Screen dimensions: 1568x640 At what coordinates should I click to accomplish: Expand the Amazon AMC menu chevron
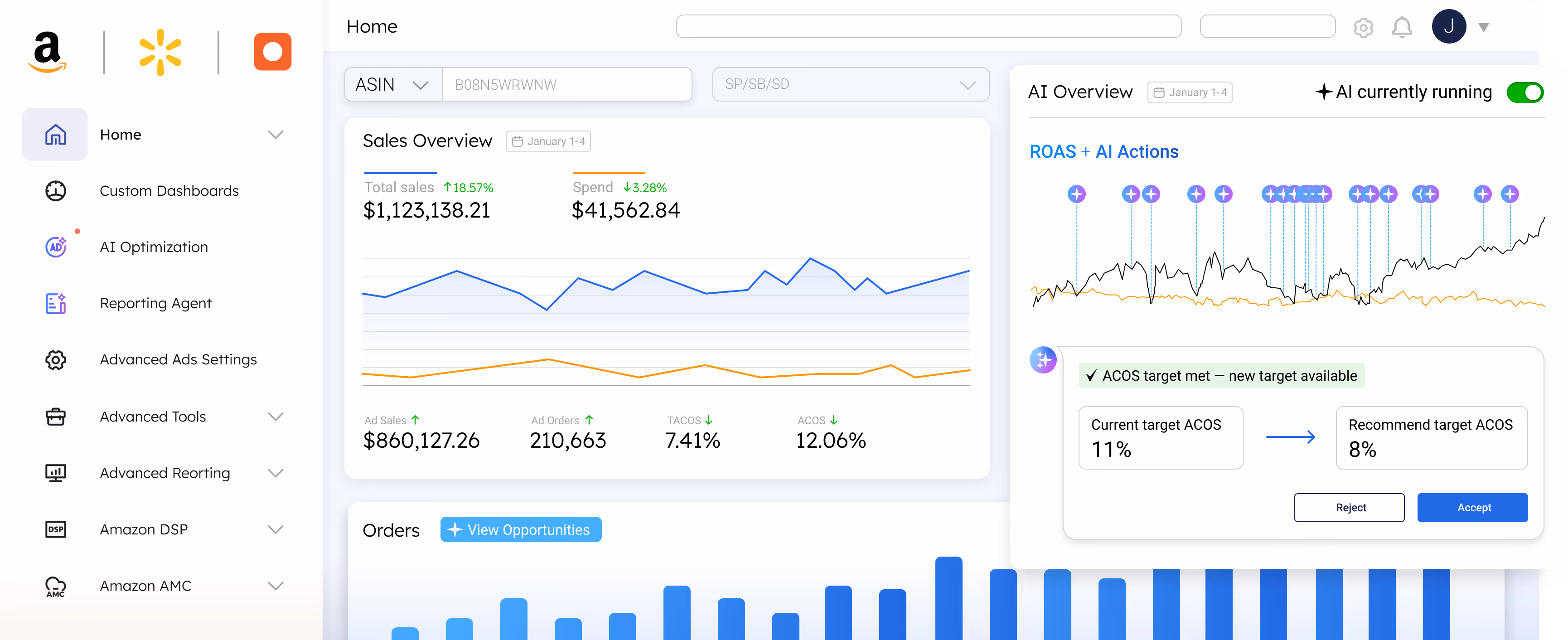pyautogui.click(x=276, y=586)
